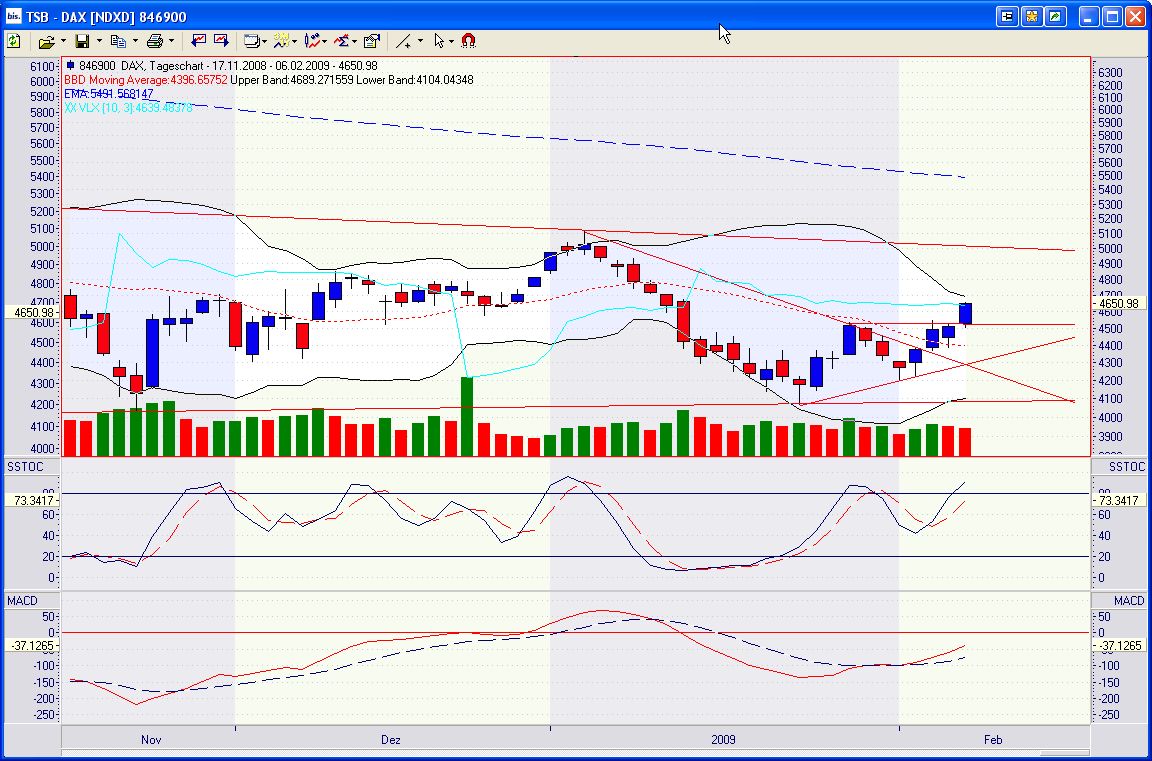
Task: Expand dropdown arrow next to line drawing tool
Action: click(420, 41)
